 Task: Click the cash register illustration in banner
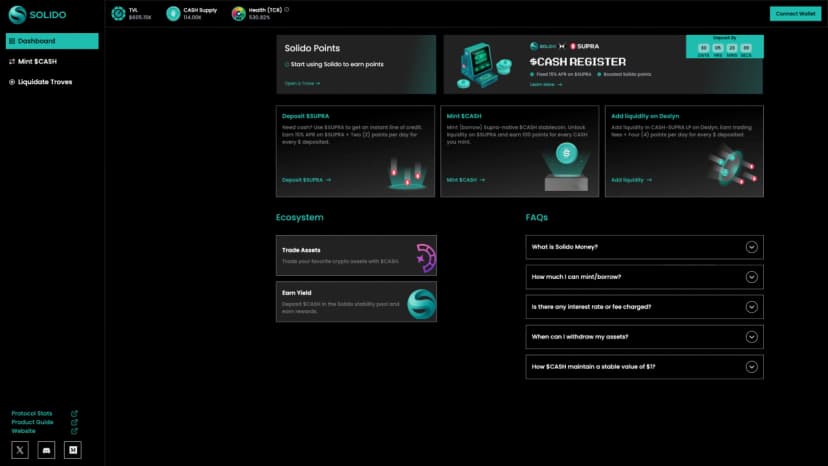click(484, 66)
